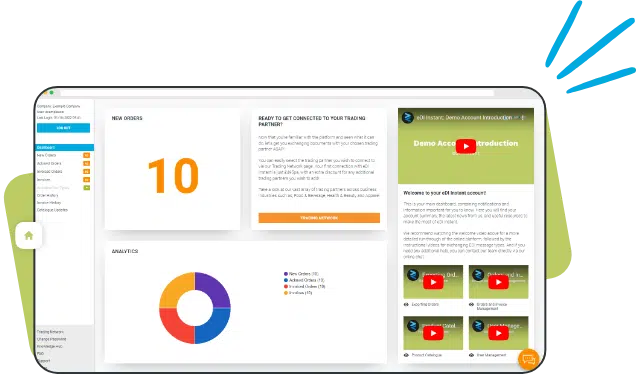Click the blue donut chart segment
Screen dimensions: 639x374
[214, 327]
